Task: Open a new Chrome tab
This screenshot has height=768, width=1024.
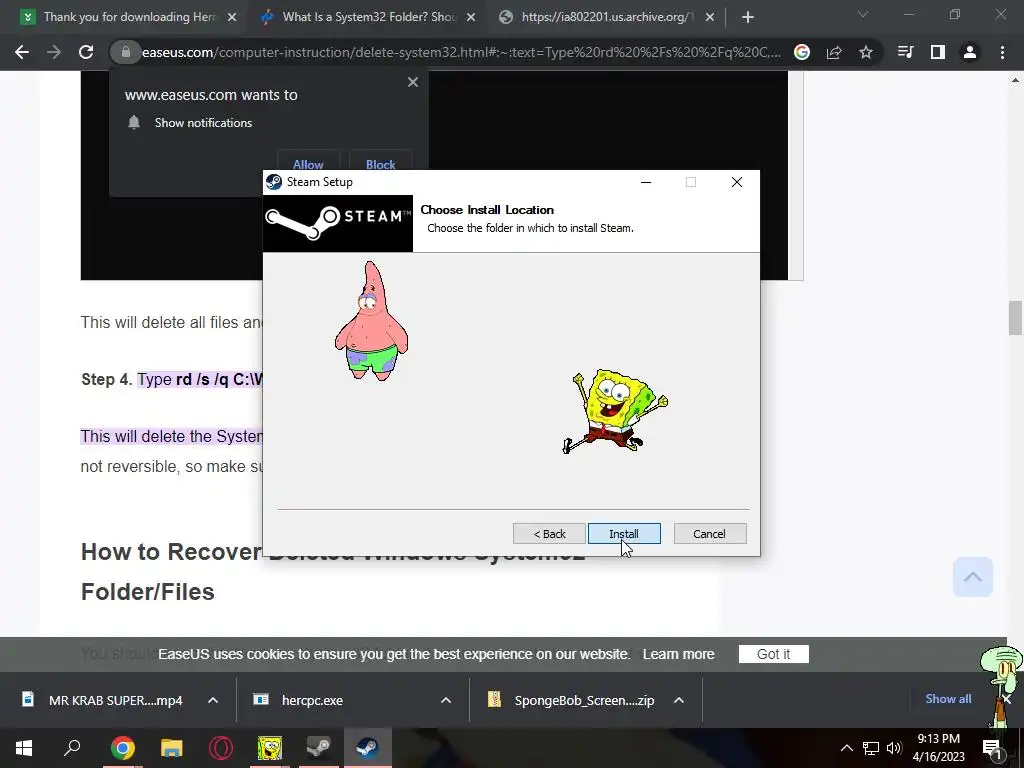Action: (748, 18)
